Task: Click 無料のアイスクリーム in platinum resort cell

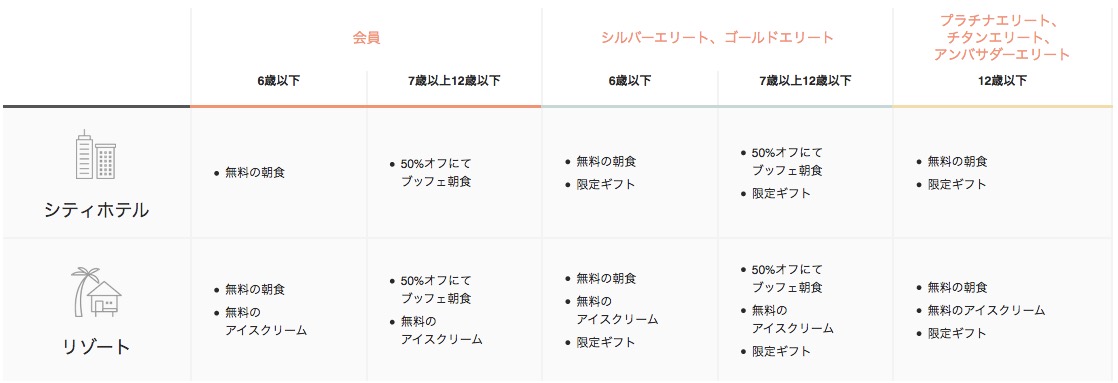Action: (986, 310)
